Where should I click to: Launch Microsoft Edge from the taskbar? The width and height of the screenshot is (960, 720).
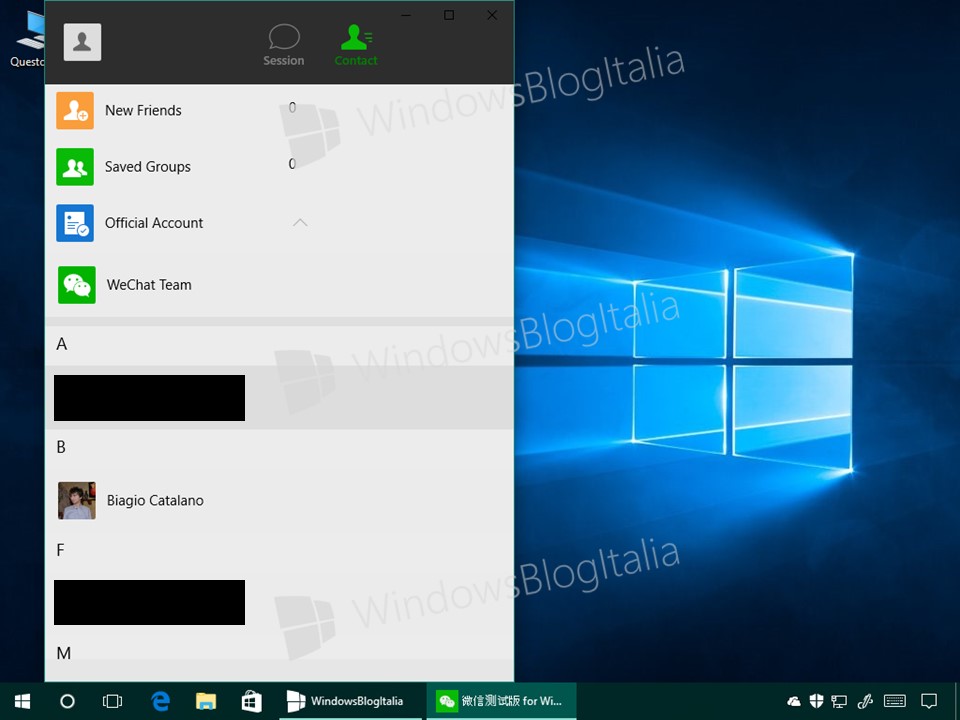coord(160,701)
